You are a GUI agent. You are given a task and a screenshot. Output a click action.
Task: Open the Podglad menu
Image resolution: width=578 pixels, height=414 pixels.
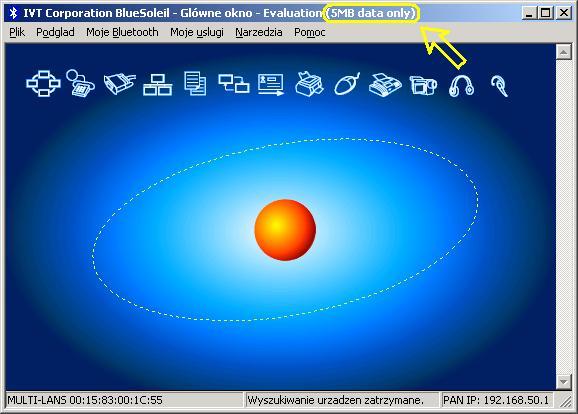55,32
